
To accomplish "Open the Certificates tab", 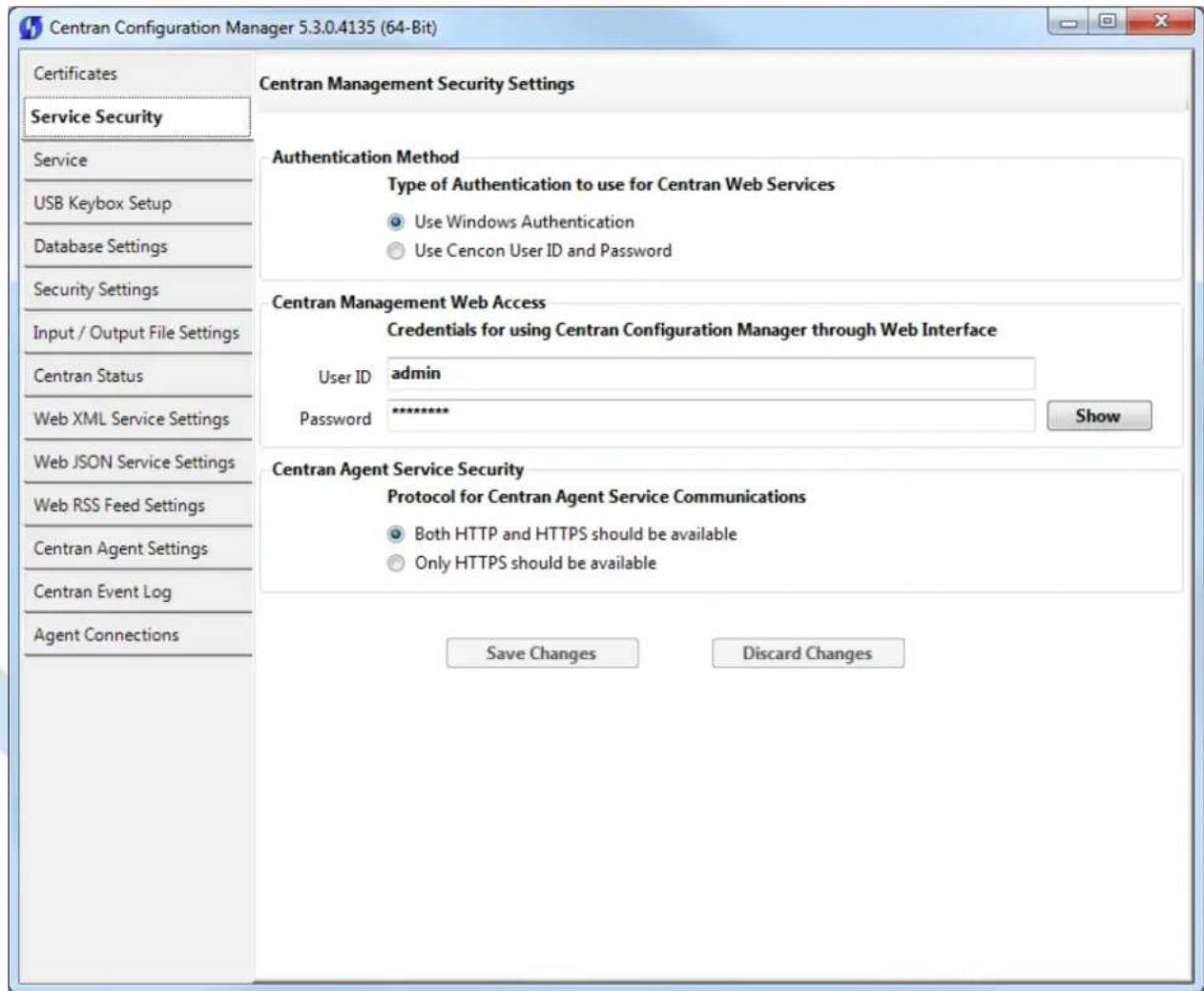I will [137, 73].
